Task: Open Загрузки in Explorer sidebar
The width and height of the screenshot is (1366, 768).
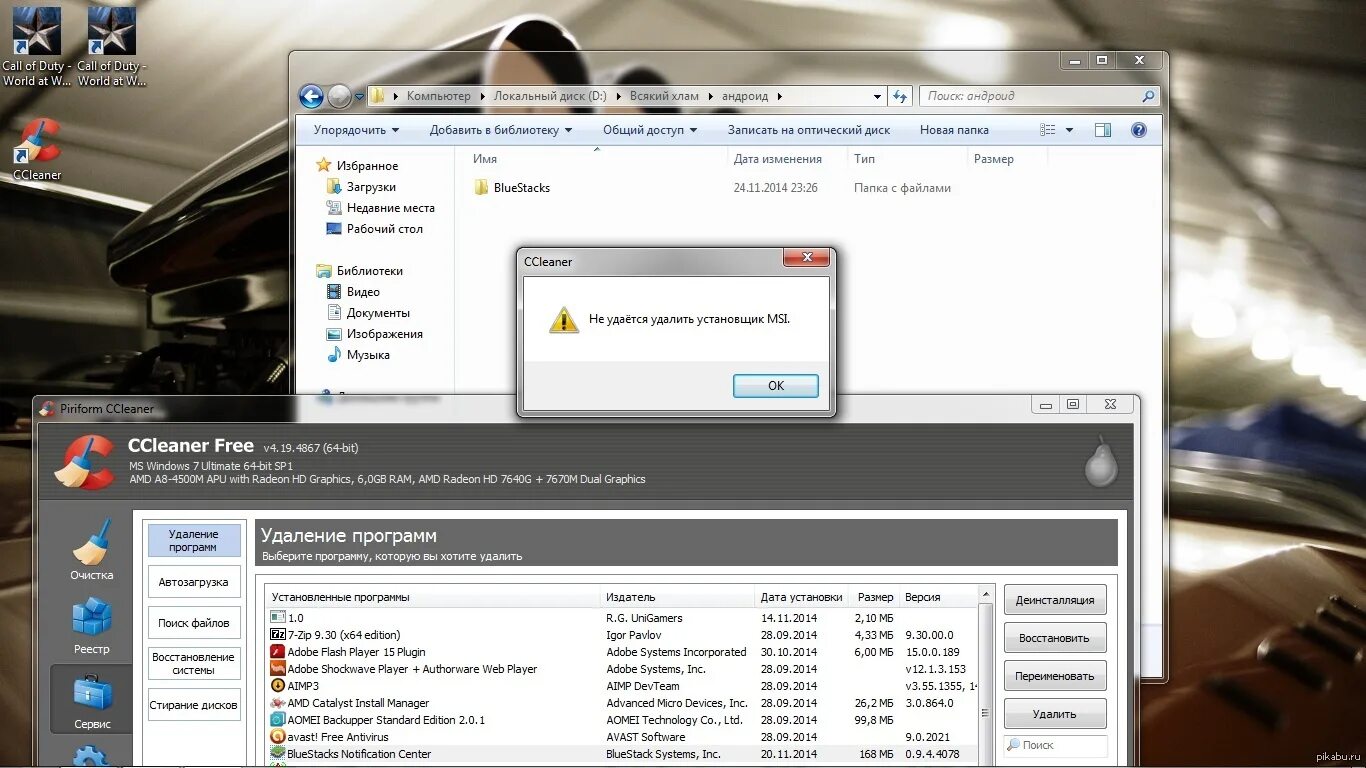Action: coord(361,187)
